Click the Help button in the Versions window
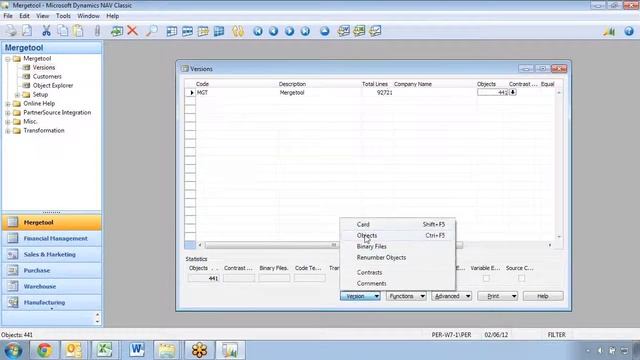Image resolution: width=640 pixels, height=360 pixels. [543, 296]
